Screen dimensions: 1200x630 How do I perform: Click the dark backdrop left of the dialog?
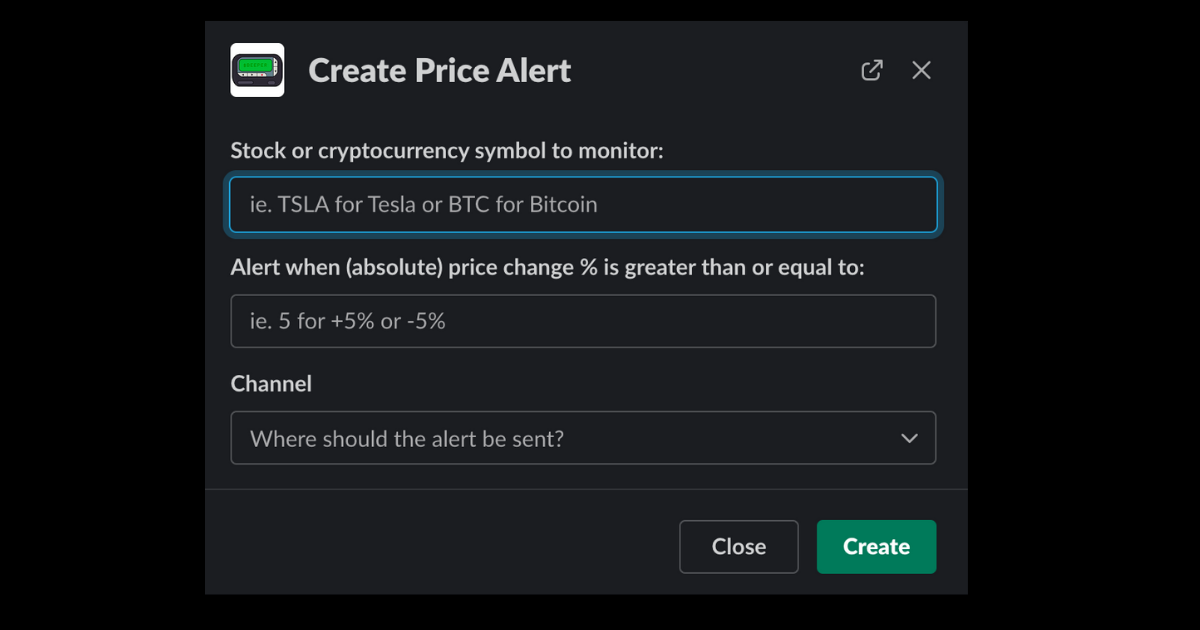click(x=102, y=315)
